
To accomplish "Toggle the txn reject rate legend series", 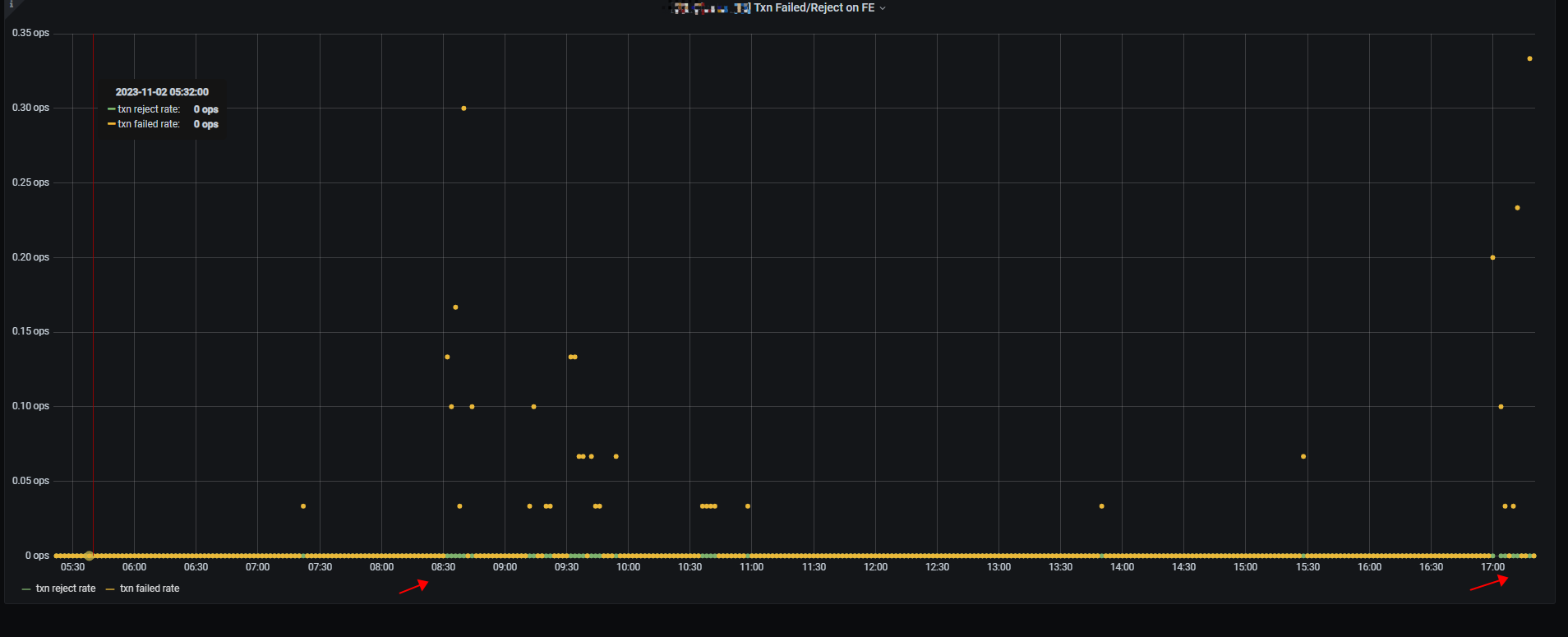I will (x=66, y=589).
